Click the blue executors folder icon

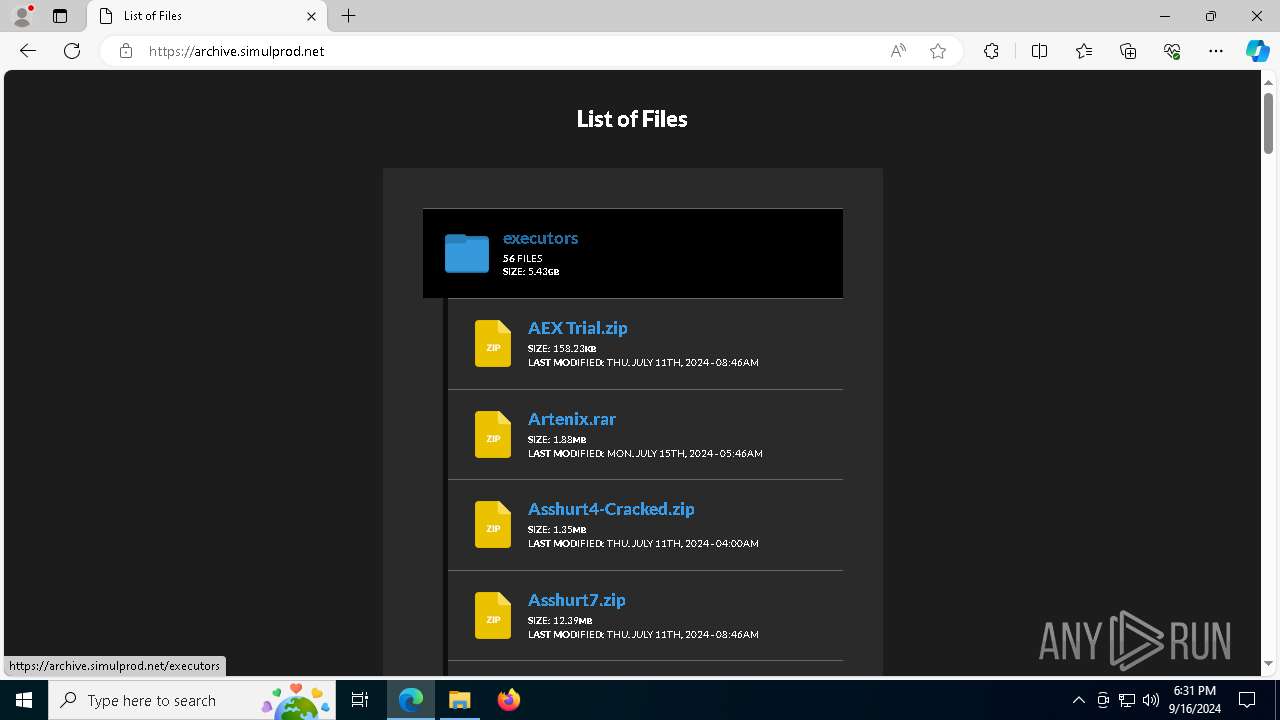click(467, 253)
